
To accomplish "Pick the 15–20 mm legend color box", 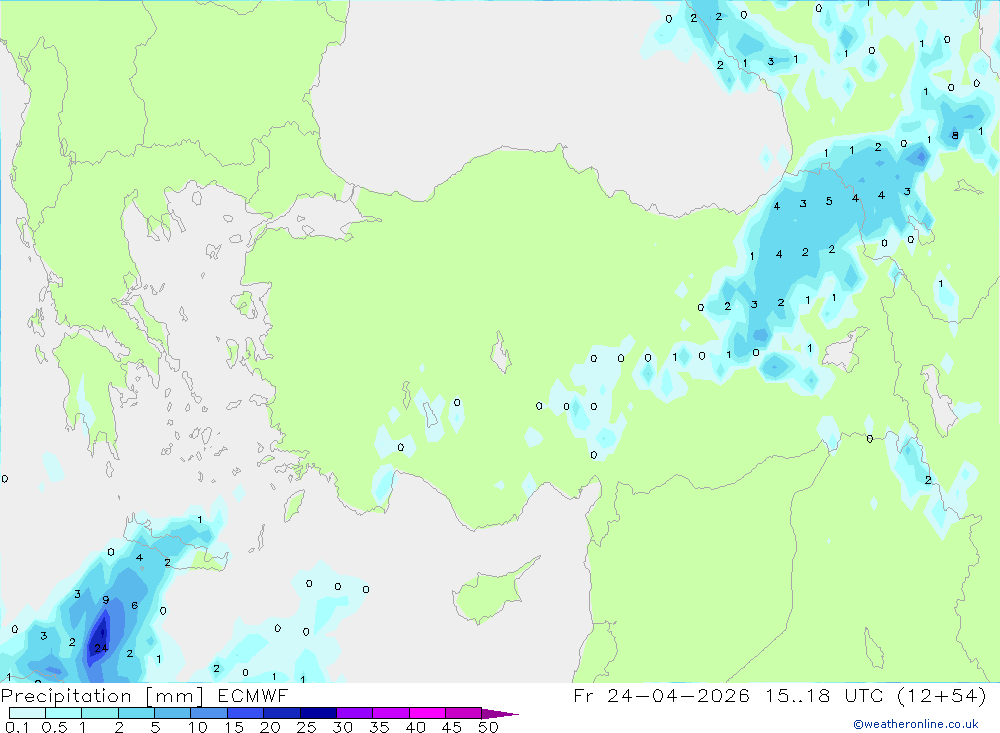I will 246,713.
